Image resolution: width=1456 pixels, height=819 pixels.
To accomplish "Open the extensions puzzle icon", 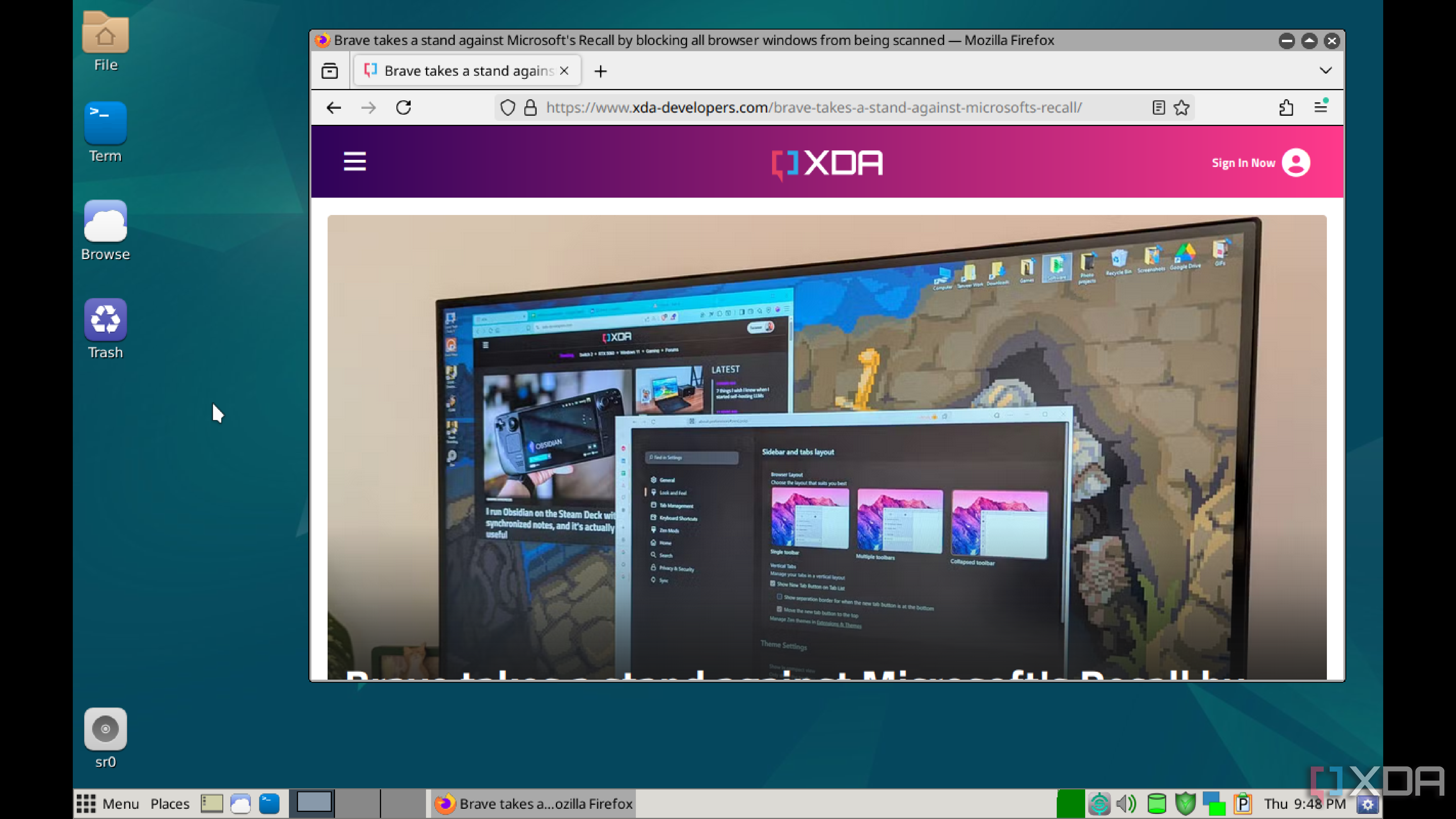I will click(1287, 107).
